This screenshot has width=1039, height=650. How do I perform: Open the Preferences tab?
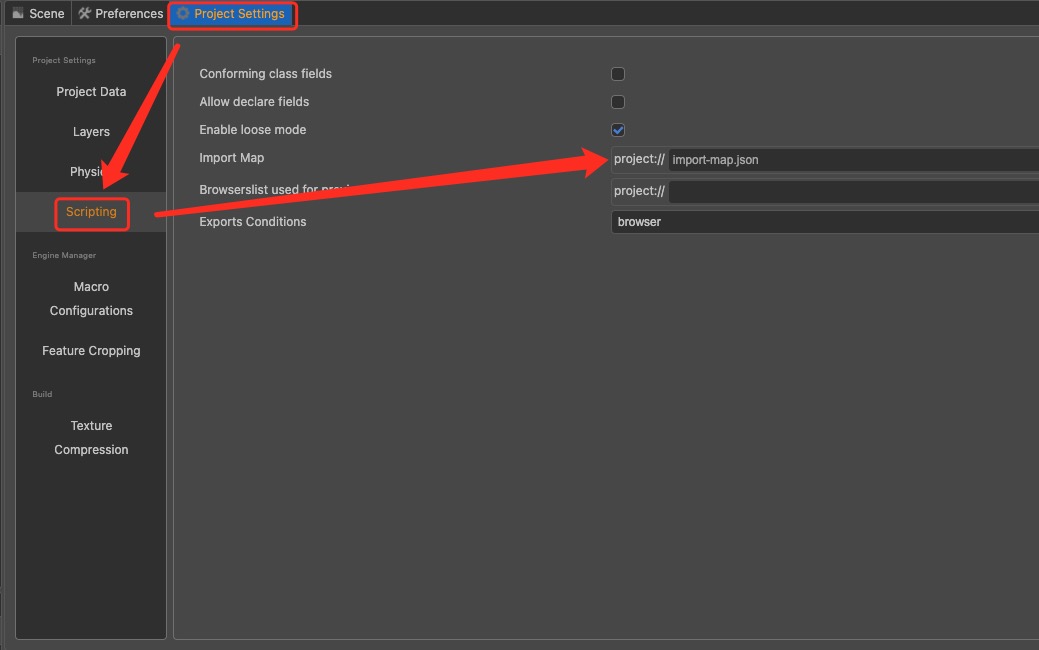tap(121, 13)
